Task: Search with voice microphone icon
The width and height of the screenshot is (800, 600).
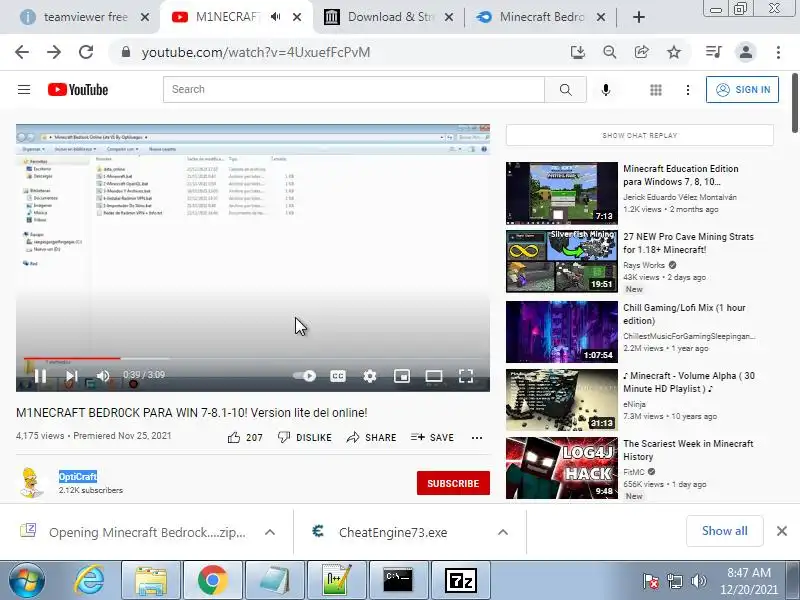Action: point(606,90)
